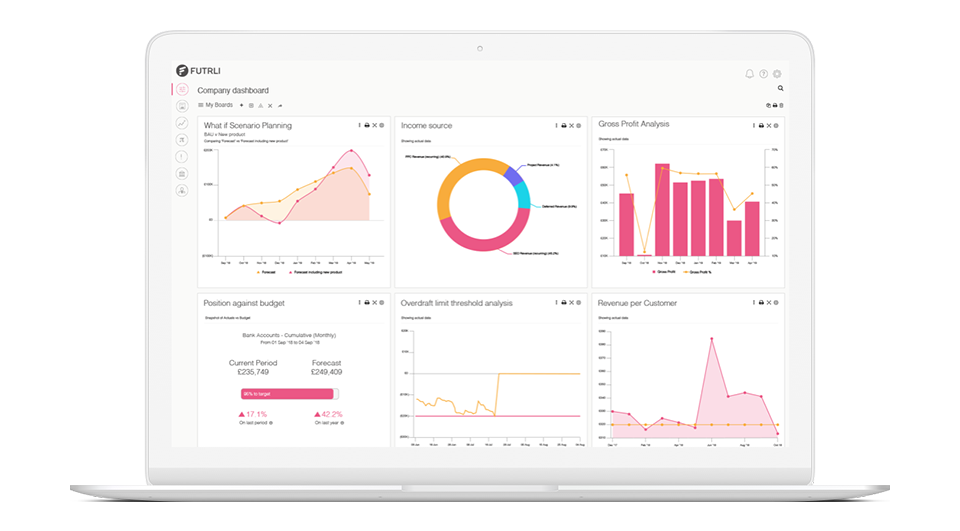The height and width of the screenshot is (531, 960).
Task: Click the search magnifier icon
Action: pyautogui.click(x=781, y=89)
